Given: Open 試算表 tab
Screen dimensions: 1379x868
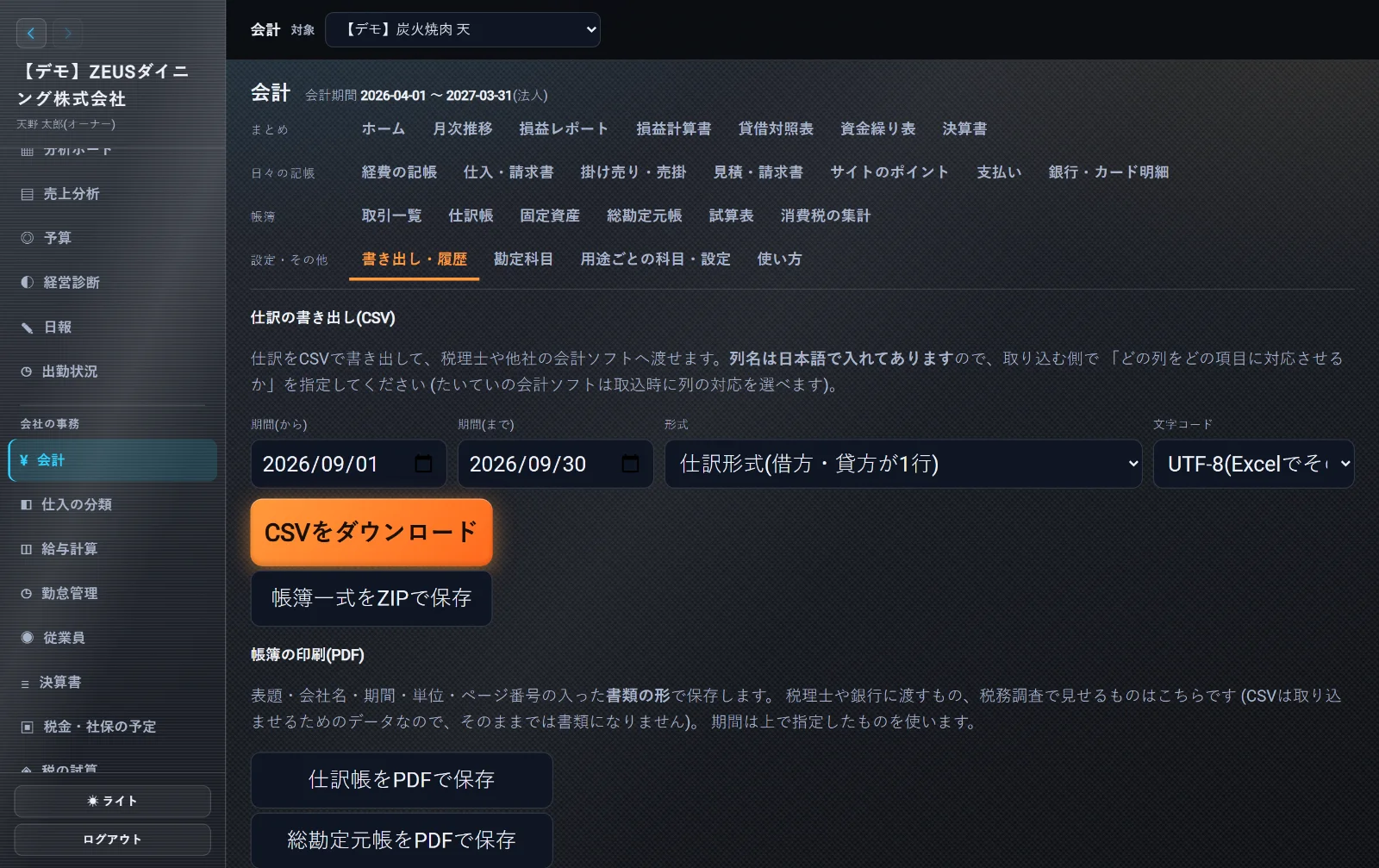Looking at the screenshot, I should pos(732,215).
